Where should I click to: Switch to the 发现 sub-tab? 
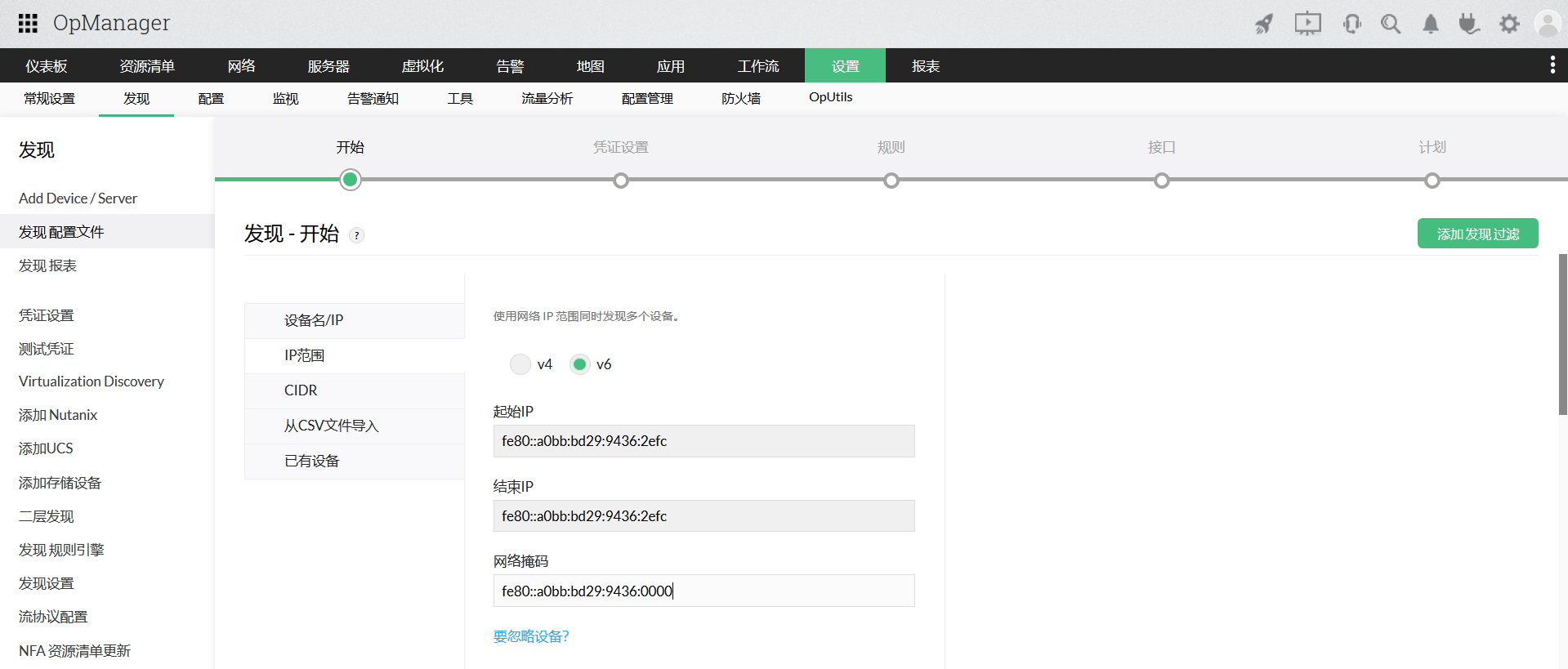click(x=136, y=99)
